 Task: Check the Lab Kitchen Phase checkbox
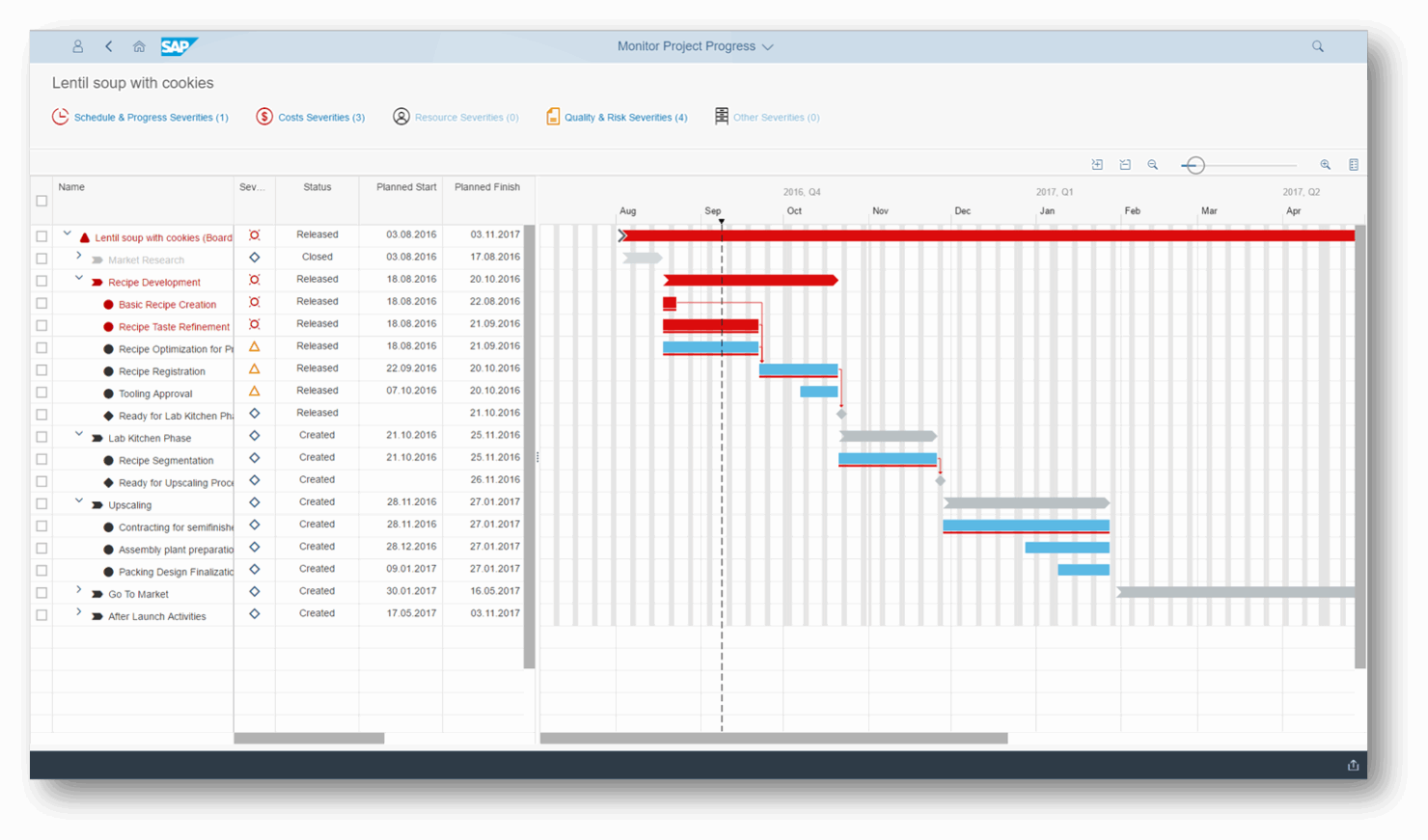click(41, 438)
